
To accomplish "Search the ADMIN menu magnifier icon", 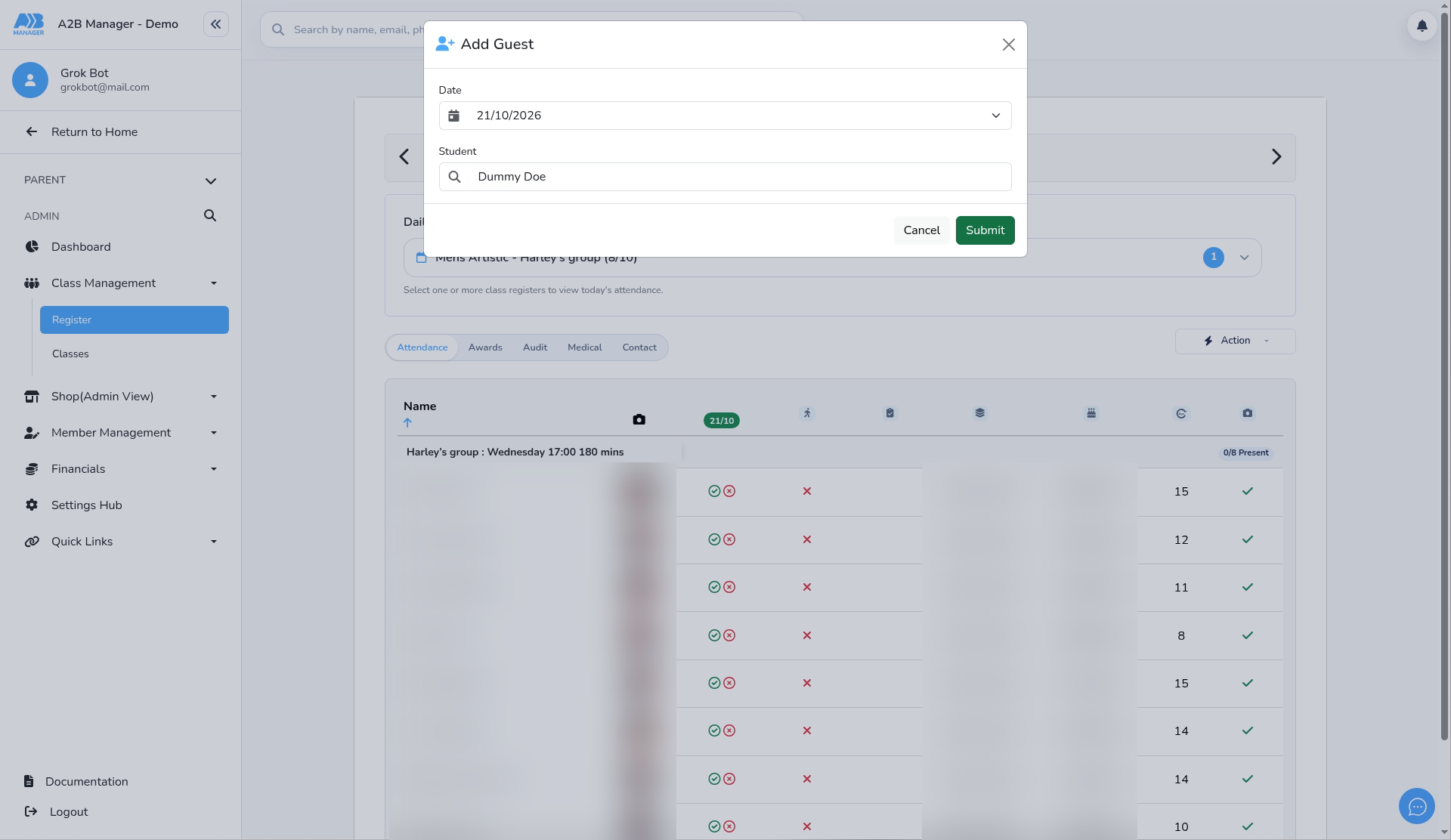I will tap(210, 216).
